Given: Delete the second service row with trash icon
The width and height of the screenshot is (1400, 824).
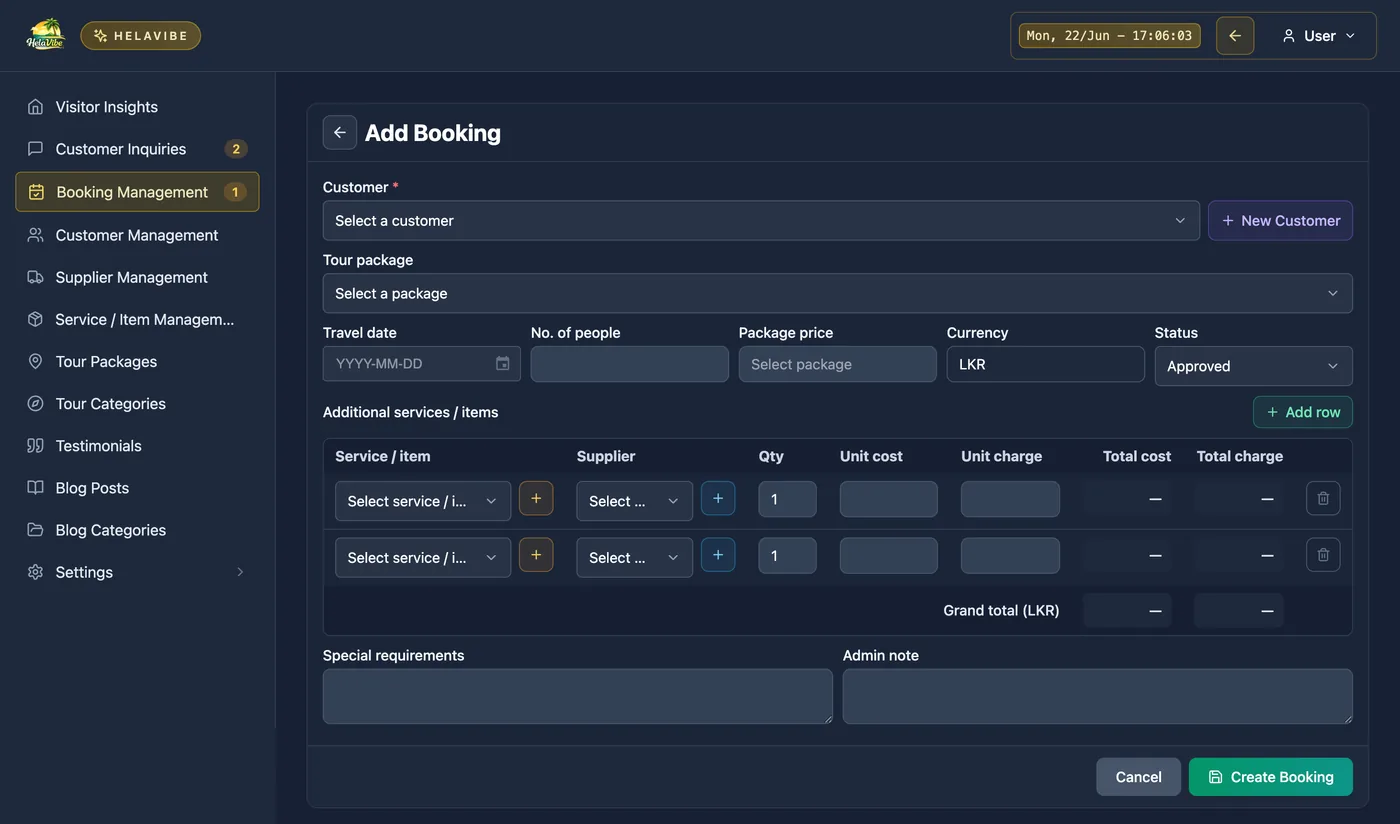Looking at the screenshot, I should point(1323,555).
